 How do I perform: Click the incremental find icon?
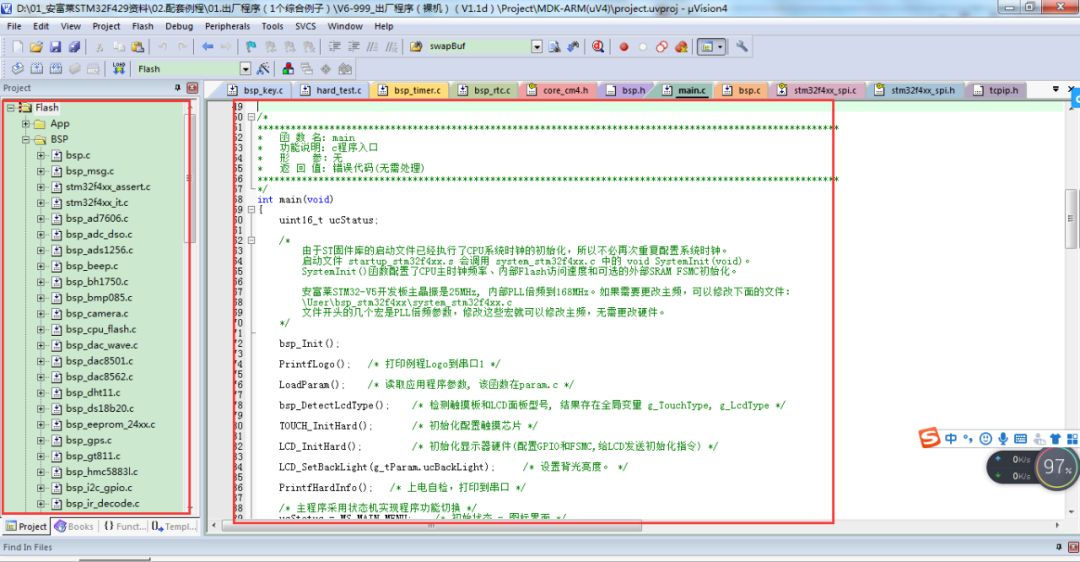[573, 47]
